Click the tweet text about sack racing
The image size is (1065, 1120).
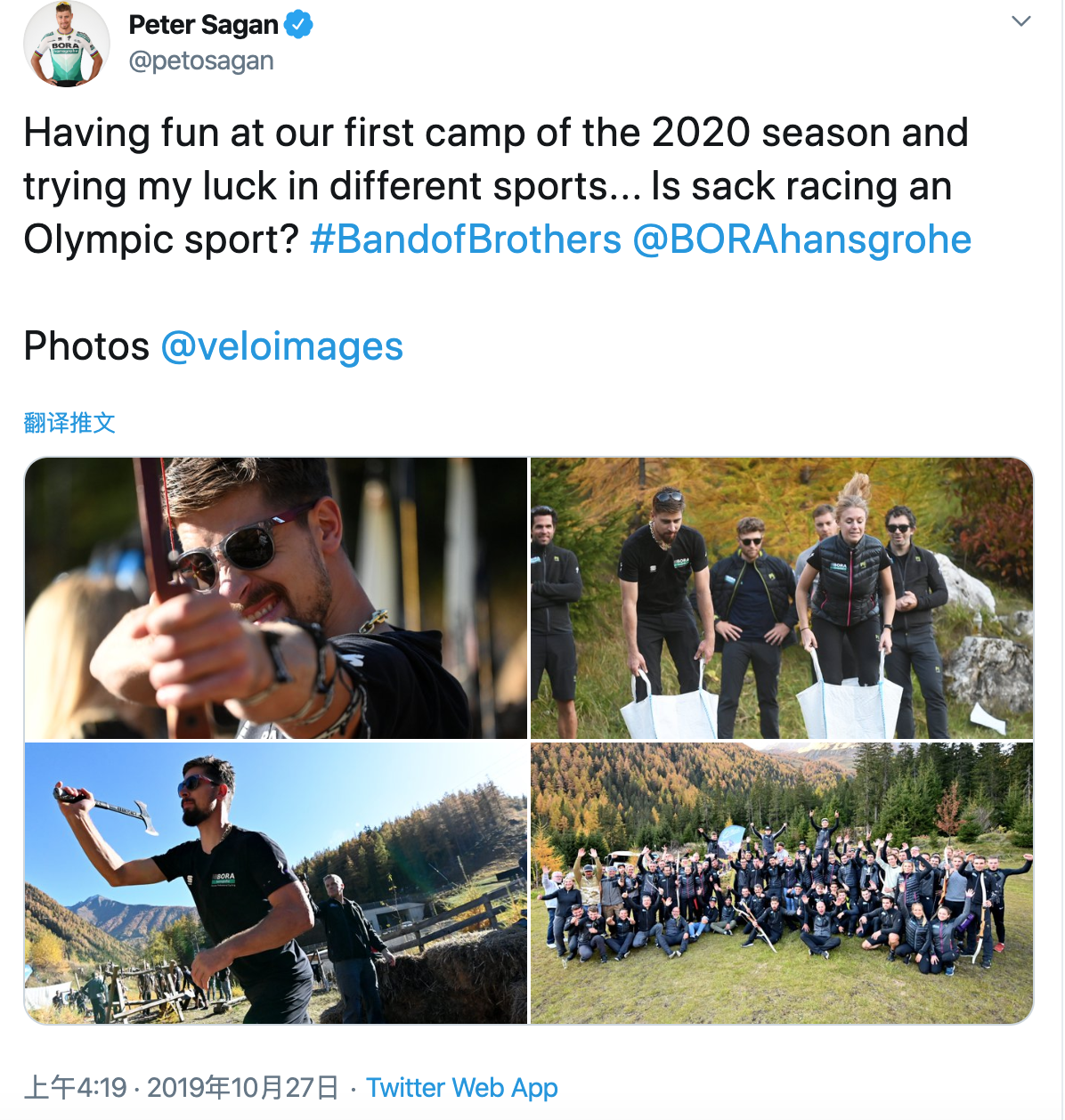[x=497, y=186]
